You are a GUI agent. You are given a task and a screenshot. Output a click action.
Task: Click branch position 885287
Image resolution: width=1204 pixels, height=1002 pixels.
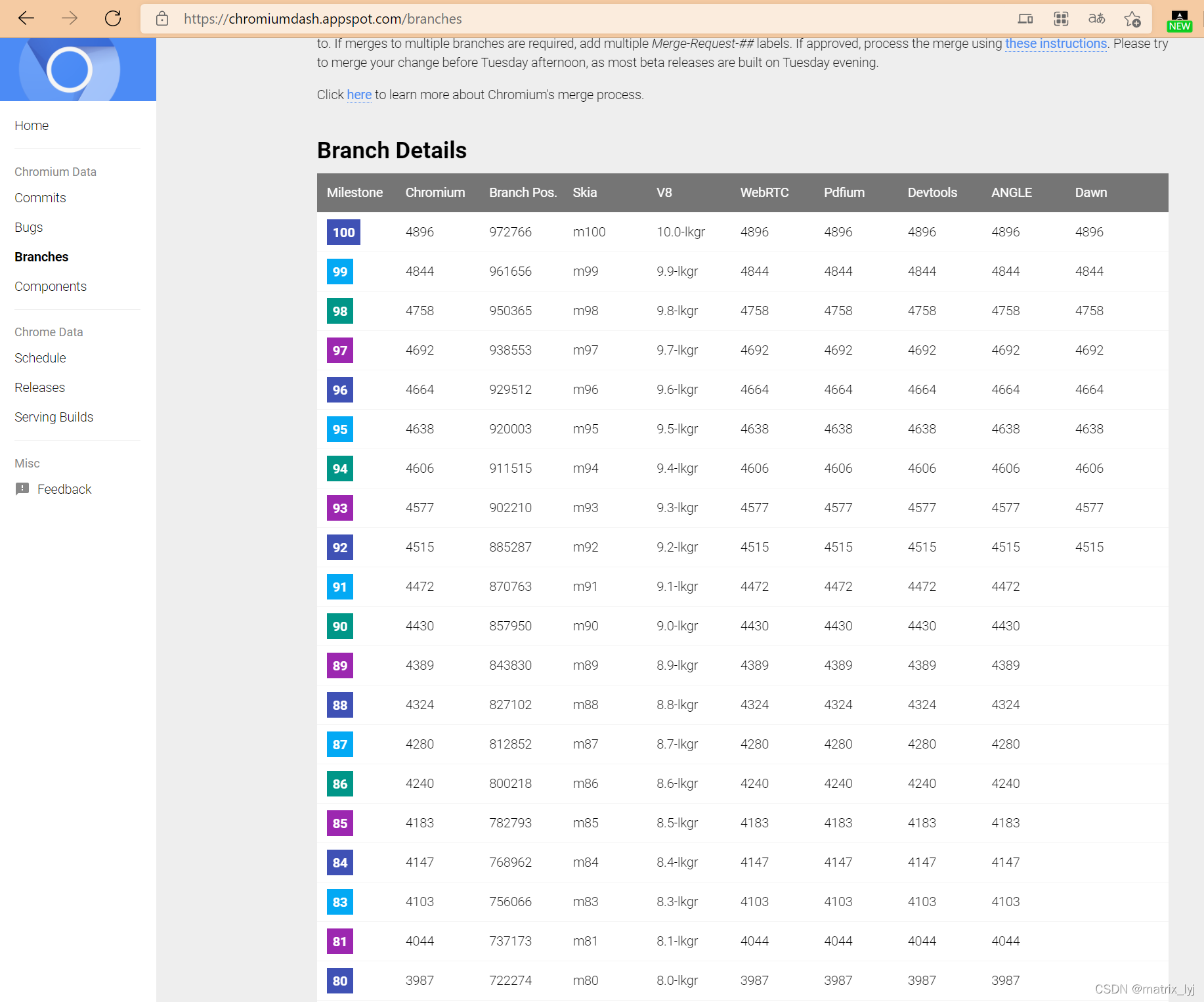tap(510, 547)
